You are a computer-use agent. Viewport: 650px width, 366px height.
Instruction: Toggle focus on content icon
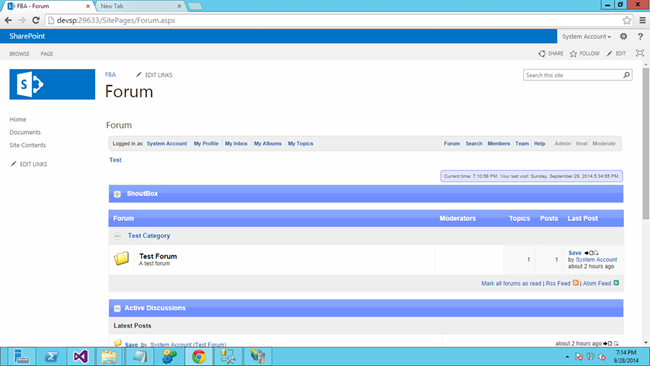click(x=640, y=53)
